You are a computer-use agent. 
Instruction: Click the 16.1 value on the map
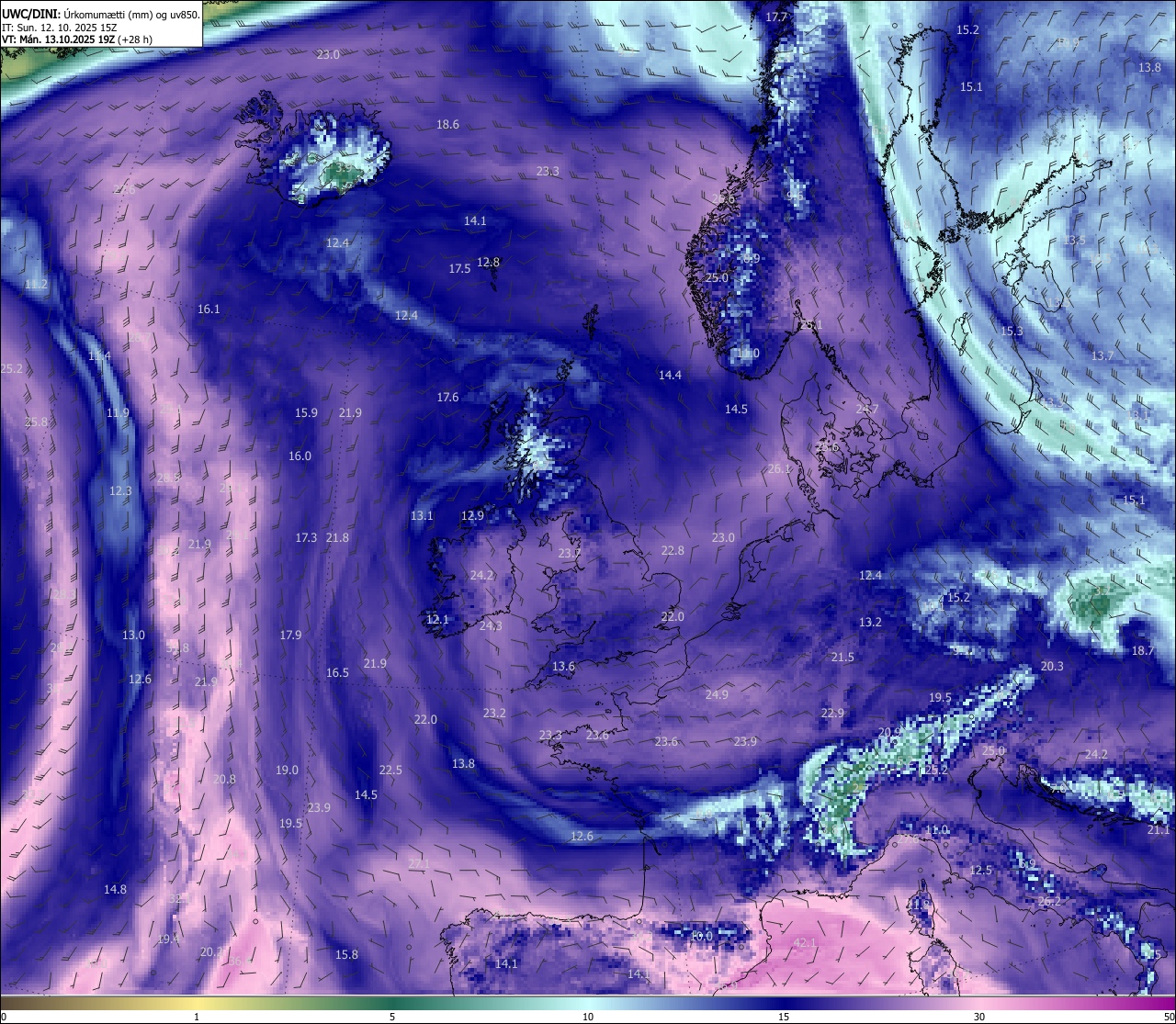[x=209, y=309]
